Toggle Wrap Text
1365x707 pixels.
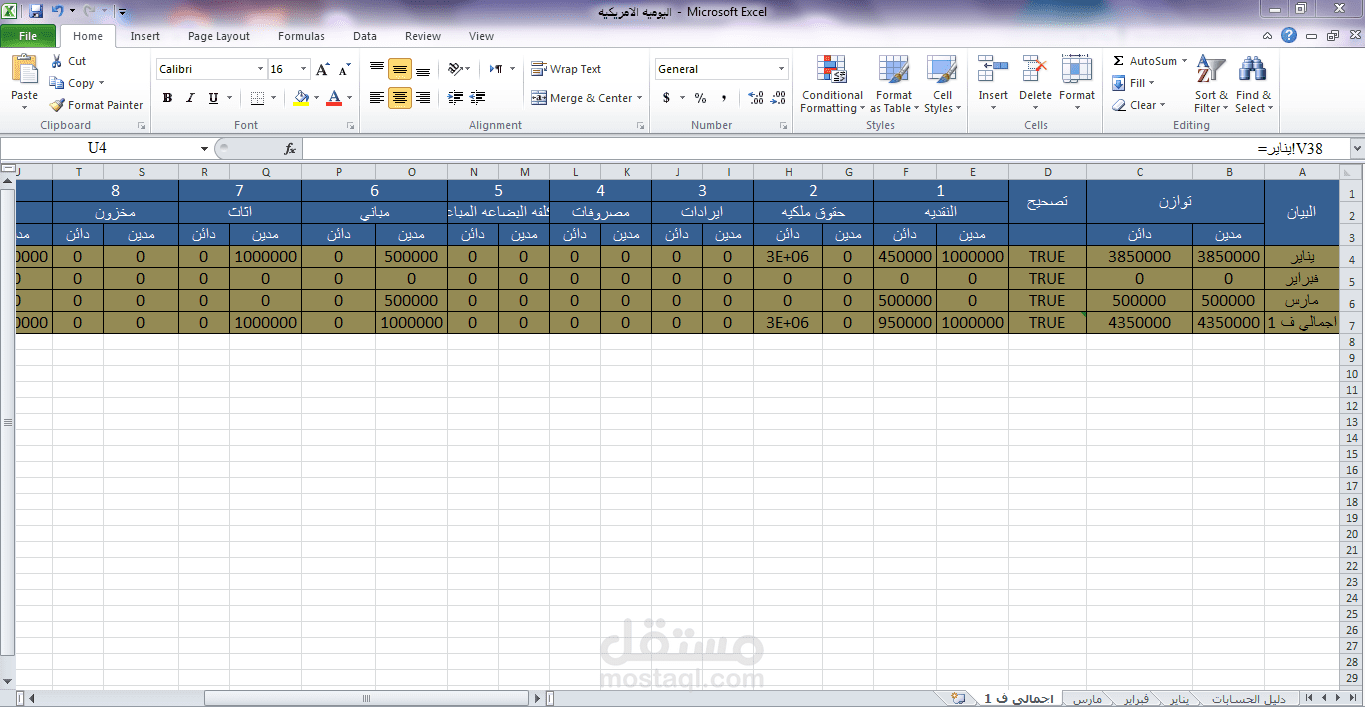(x=566, y=69)
